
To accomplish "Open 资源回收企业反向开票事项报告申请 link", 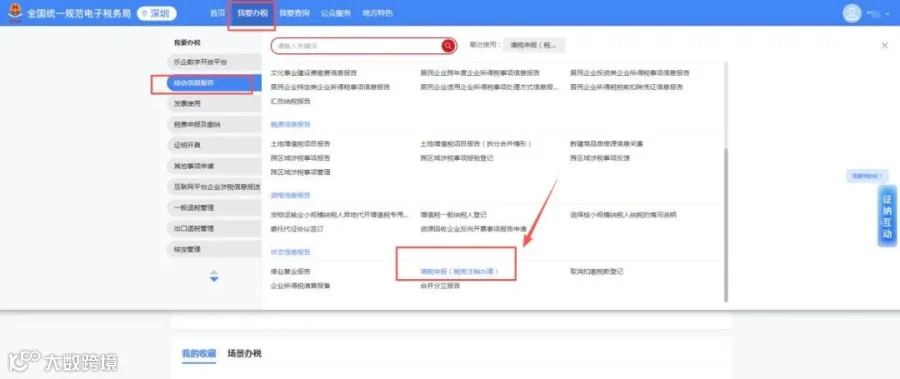I will [x=474, y=229].
